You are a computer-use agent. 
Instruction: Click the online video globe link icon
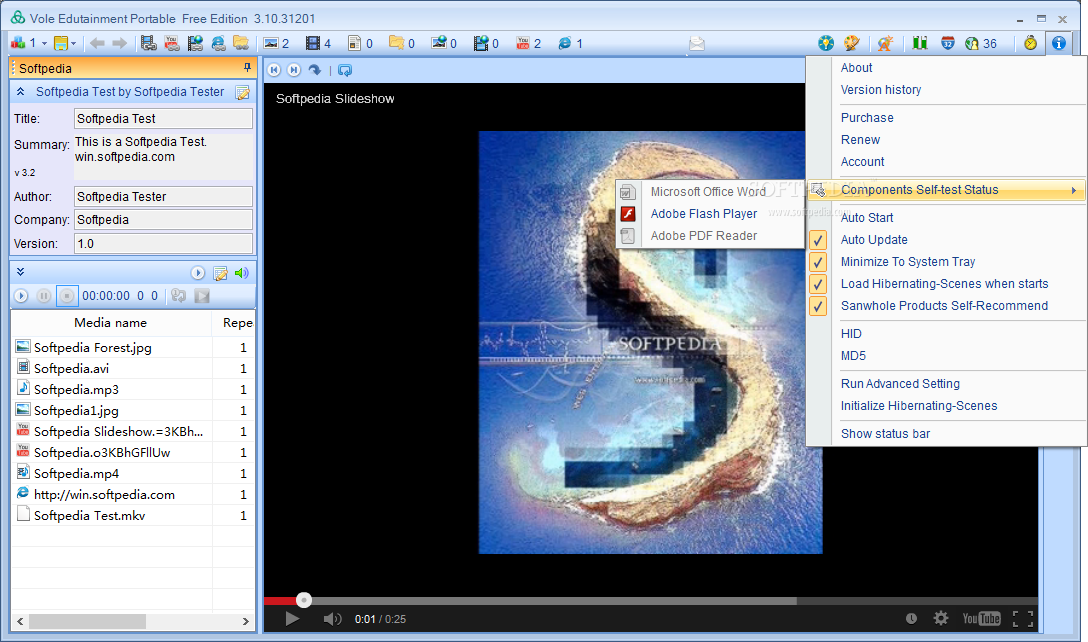195,44
